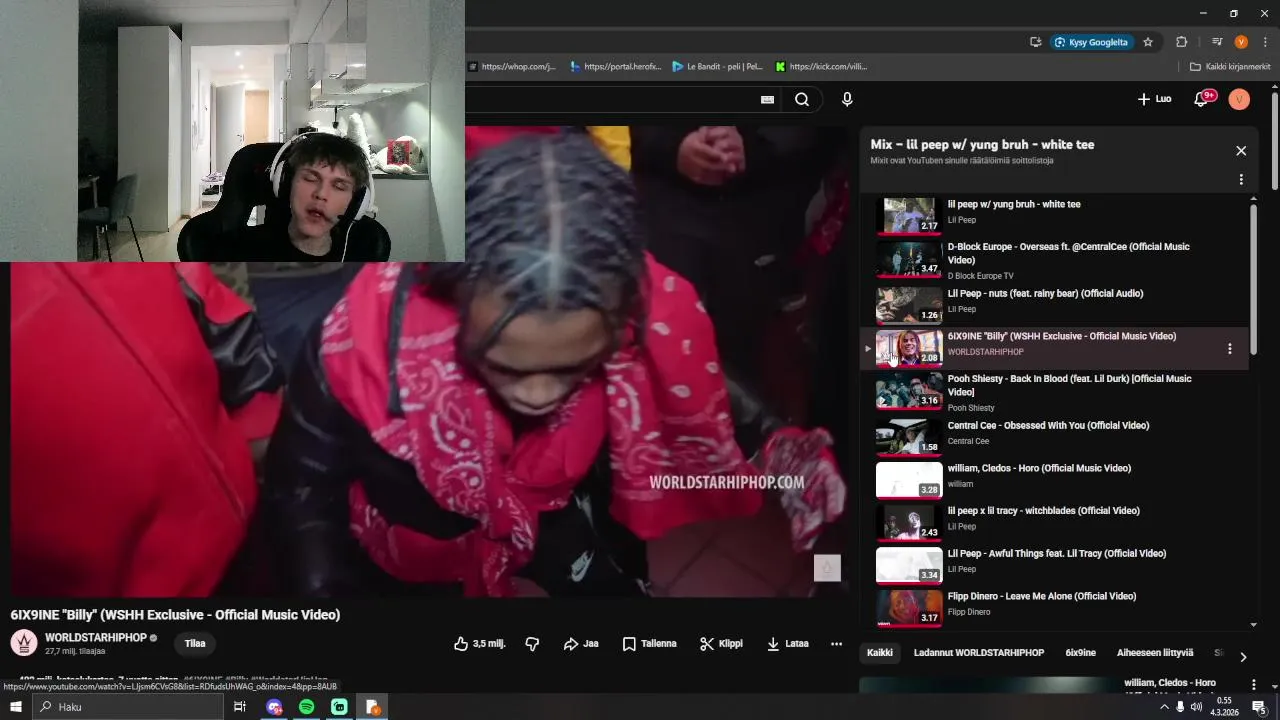Open volume control in system tray
Screen dimensions: 1280x720
coord(1197,707)
